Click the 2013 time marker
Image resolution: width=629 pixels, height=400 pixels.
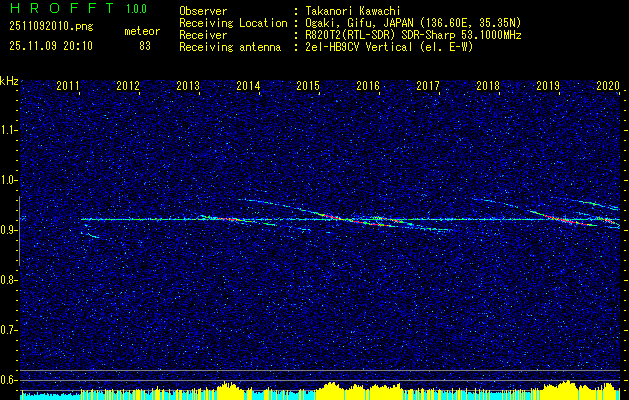(x=188, y=86)
